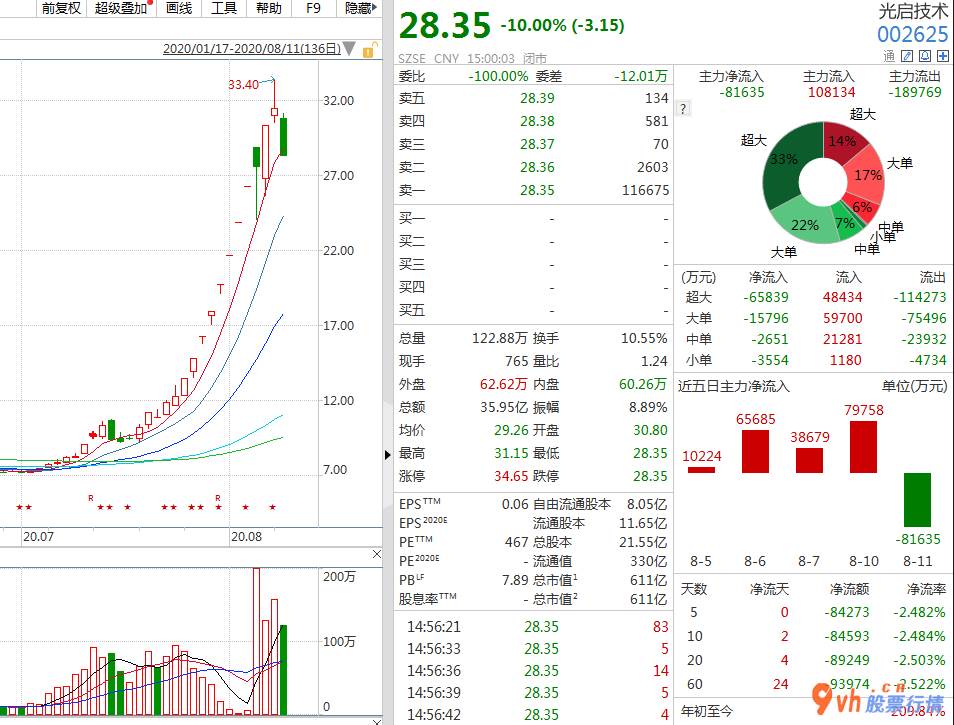Click the trade tick at 14:56:21
954x725 pixels.
point(534,626)
